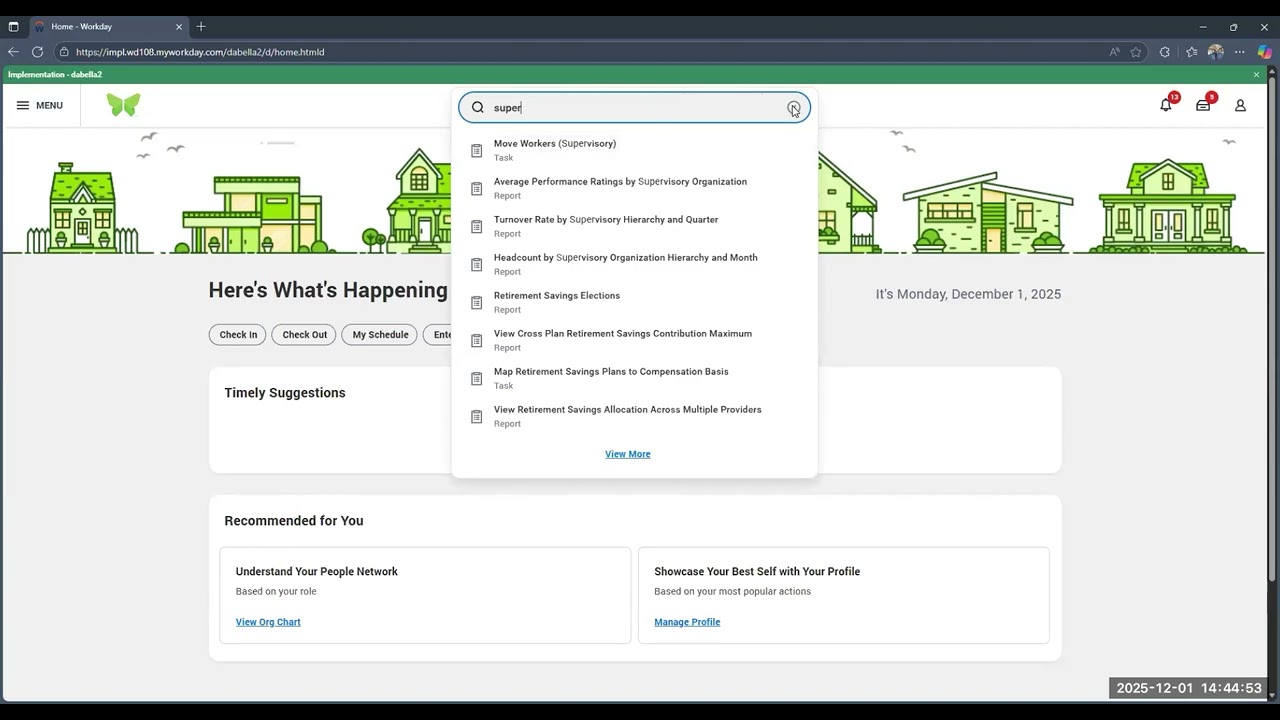Dismiss the green Implementation banner

pyautogui.click(x=1257, y=75)
